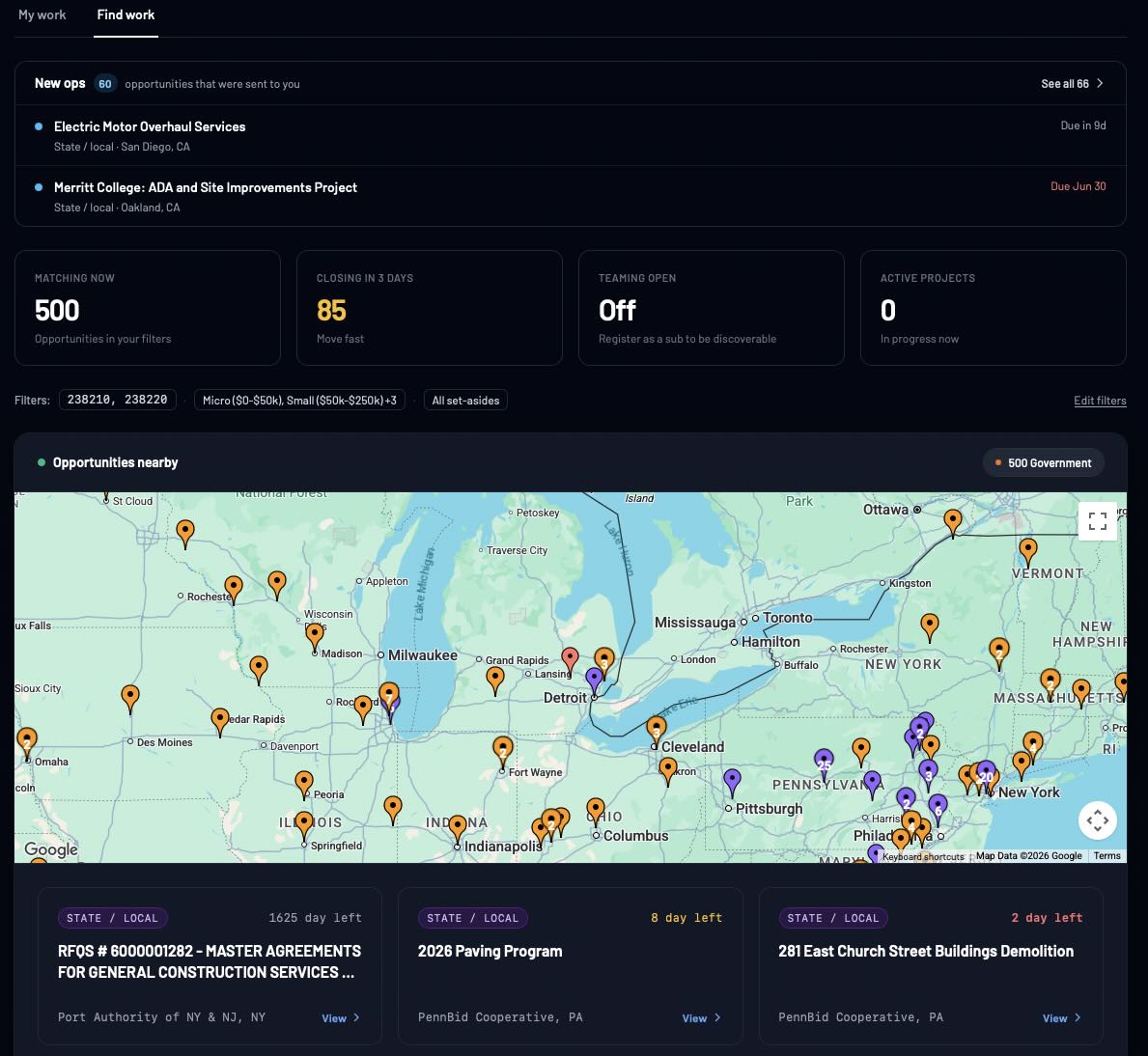Click the purple pin near Detroit

point(595,679)
